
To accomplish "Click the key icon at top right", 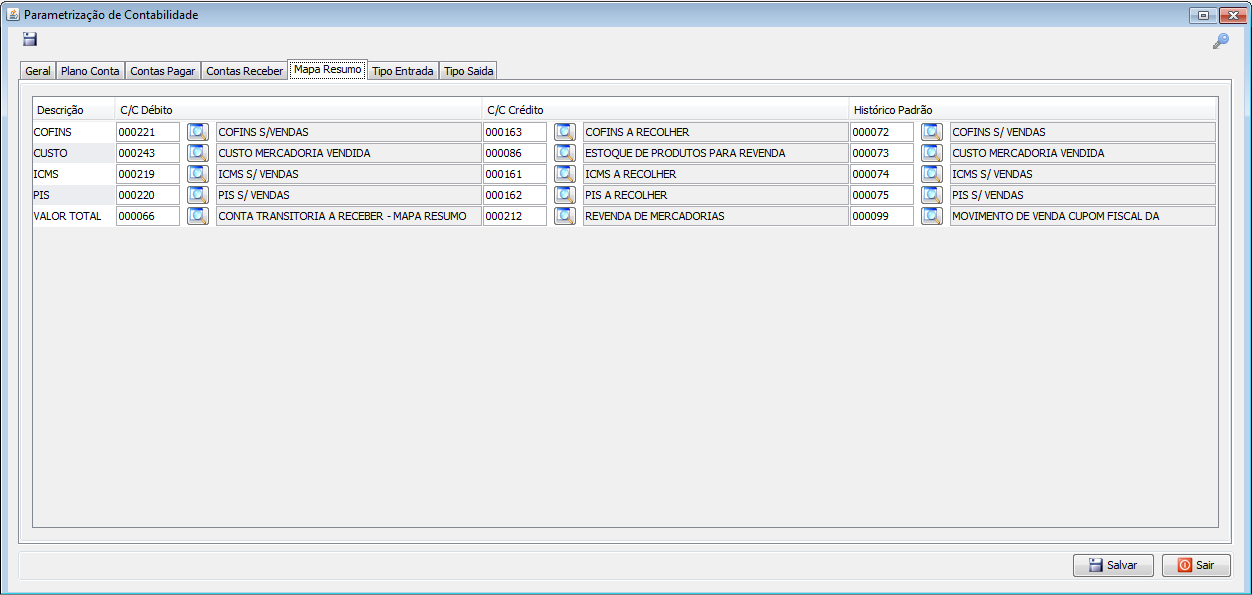I will tap(1220, 41).
